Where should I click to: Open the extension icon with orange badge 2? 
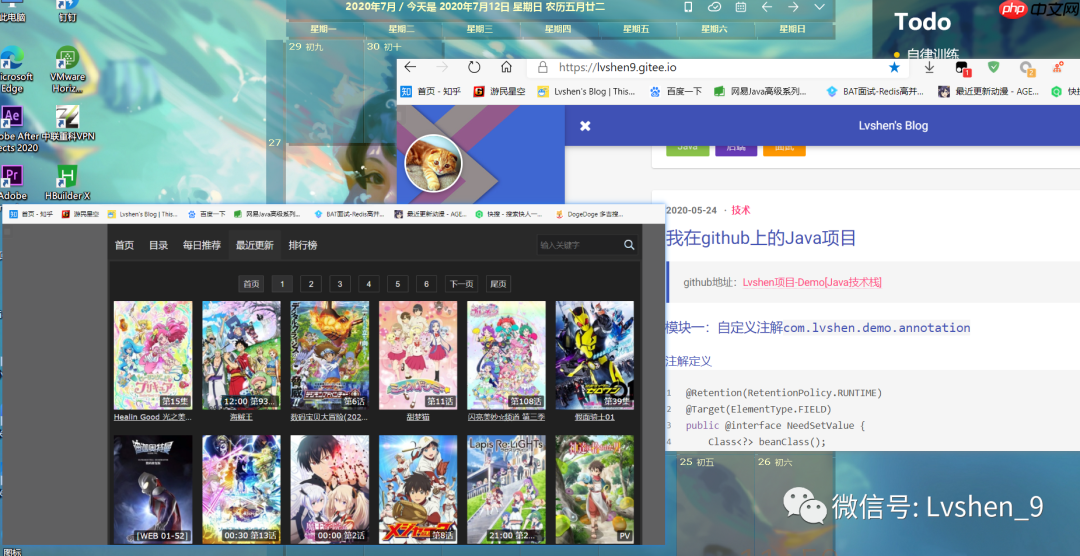[1026, 68]
